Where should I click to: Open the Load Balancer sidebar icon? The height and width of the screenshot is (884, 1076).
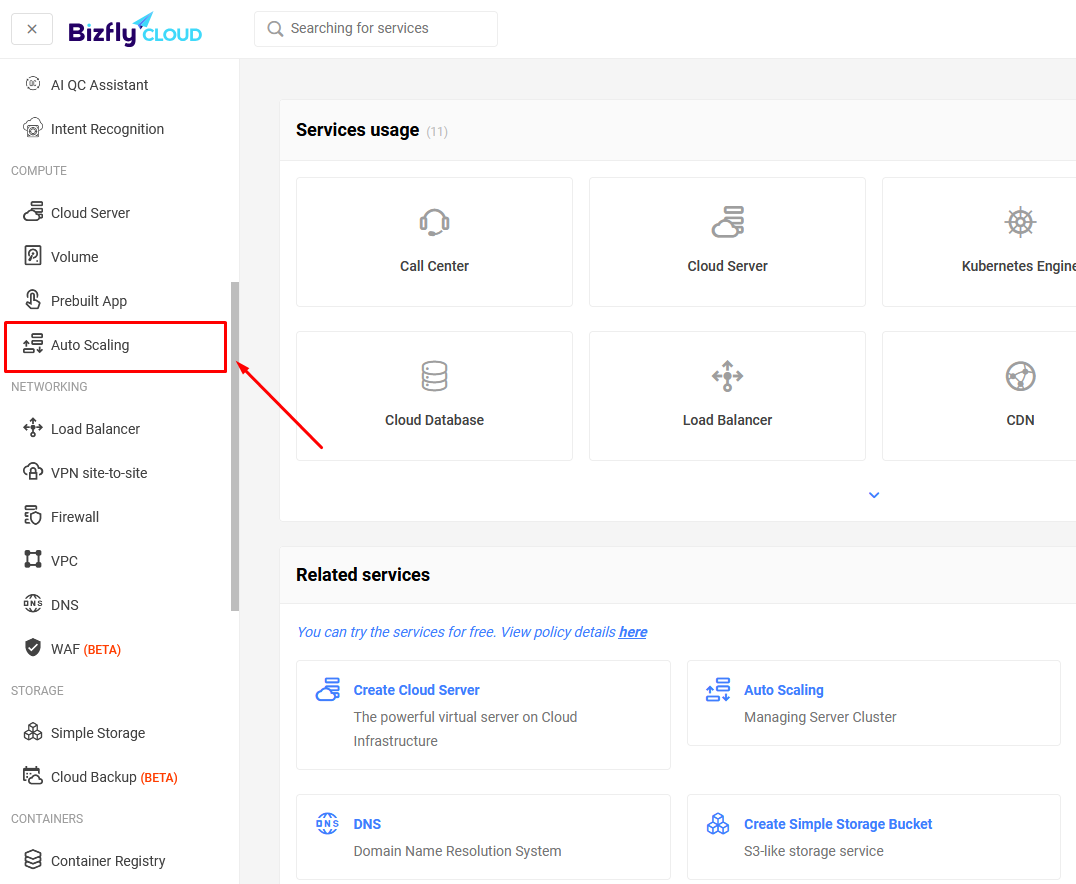tap(33, 428)
